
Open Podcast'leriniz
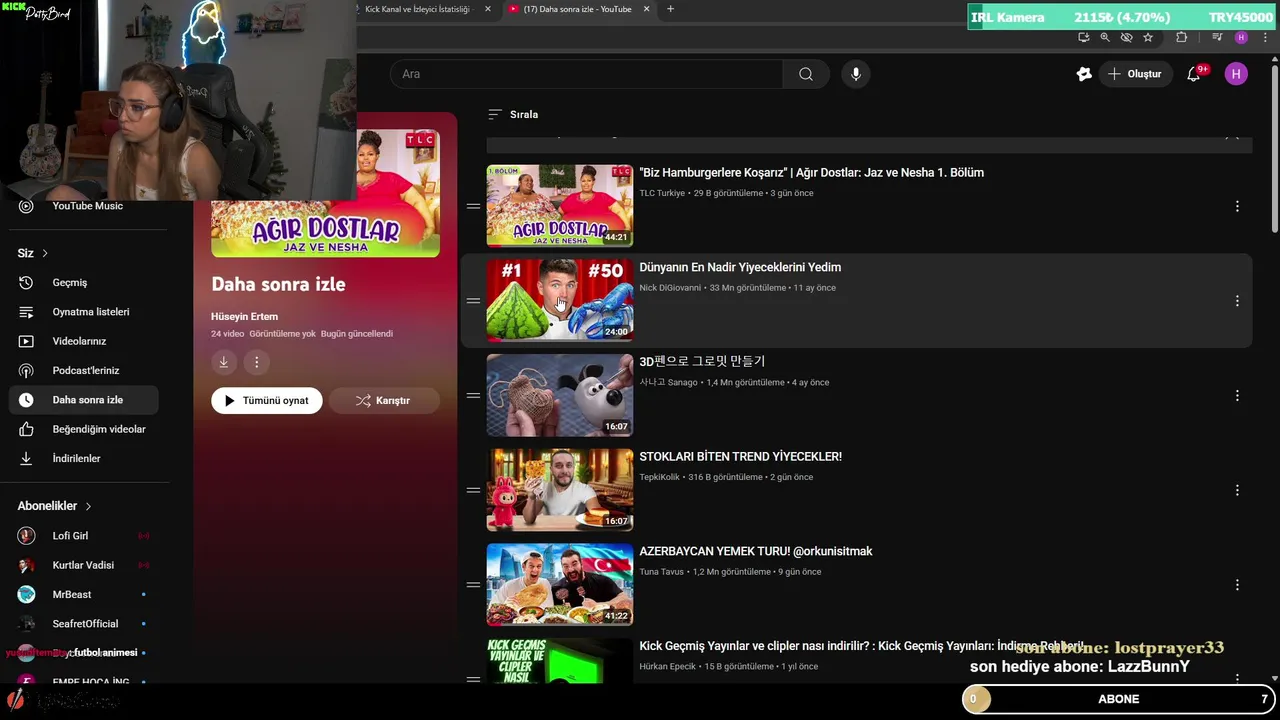[x=85, y=370]
